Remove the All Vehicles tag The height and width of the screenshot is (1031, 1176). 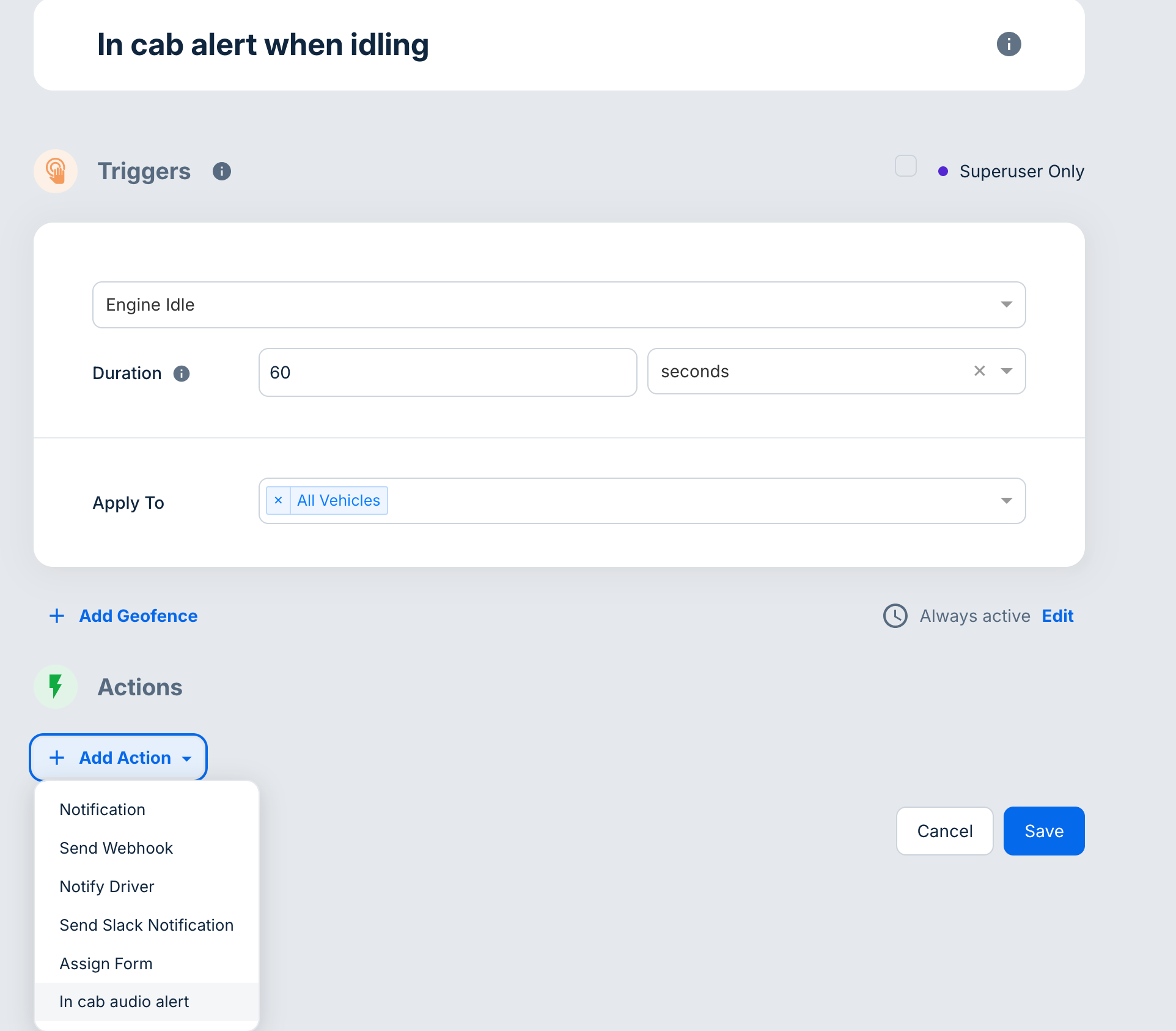[x=278, y=501]
